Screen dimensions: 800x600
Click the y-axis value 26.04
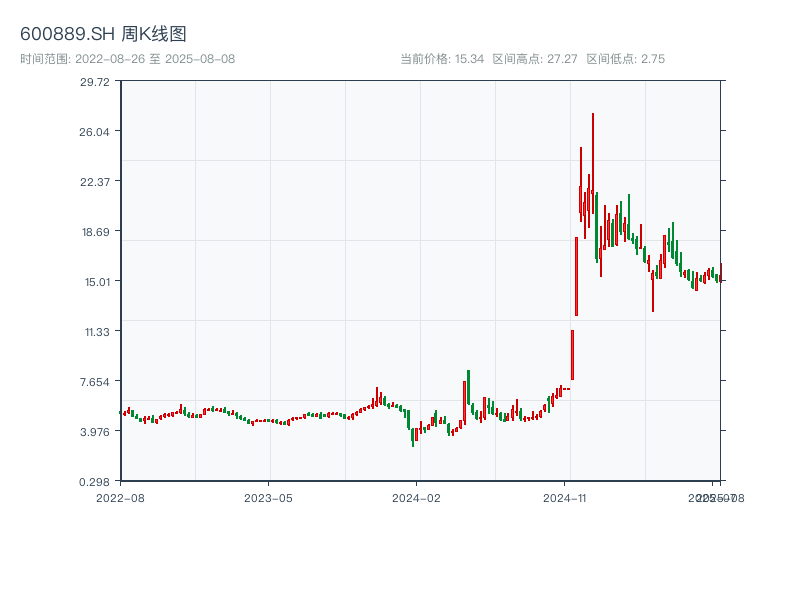pos(94,132)
